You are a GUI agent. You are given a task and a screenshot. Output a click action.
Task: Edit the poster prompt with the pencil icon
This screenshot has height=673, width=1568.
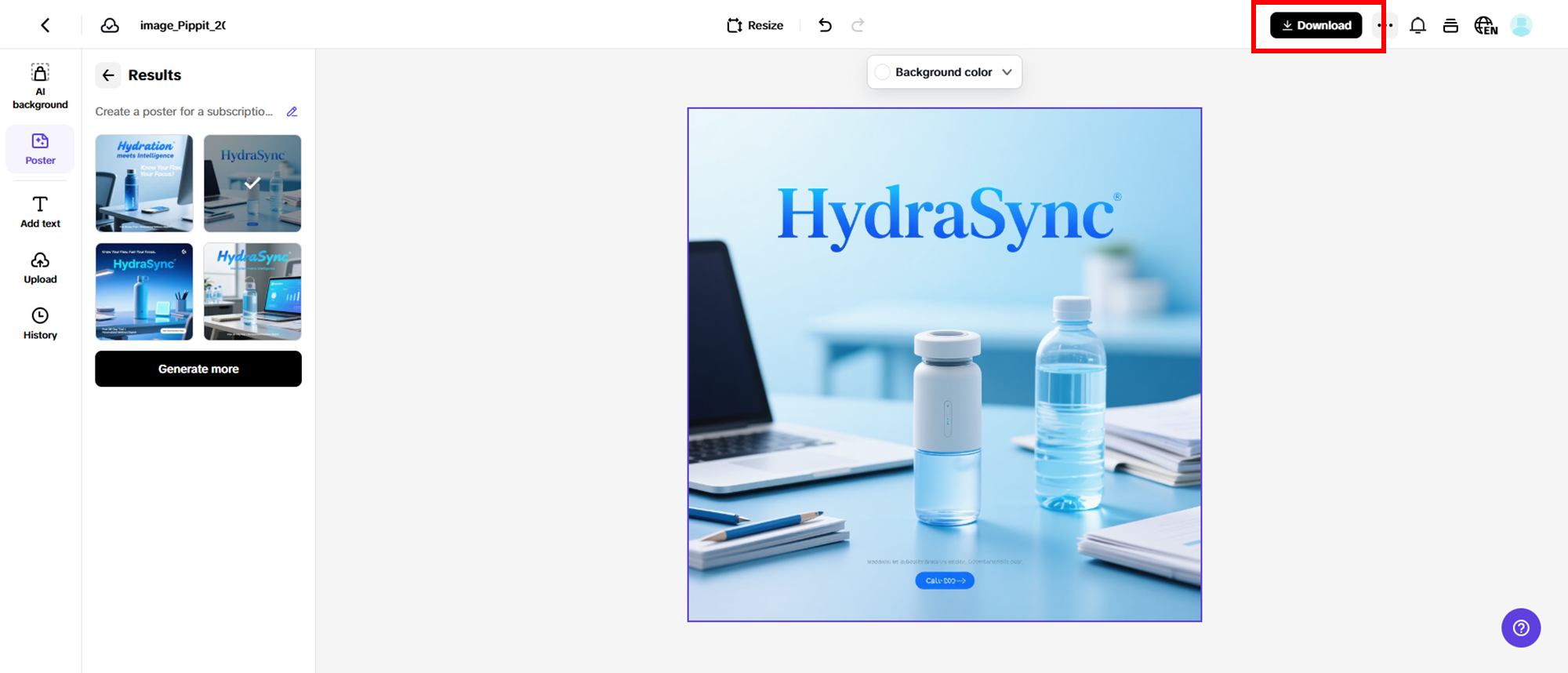(x=292, y=111)
